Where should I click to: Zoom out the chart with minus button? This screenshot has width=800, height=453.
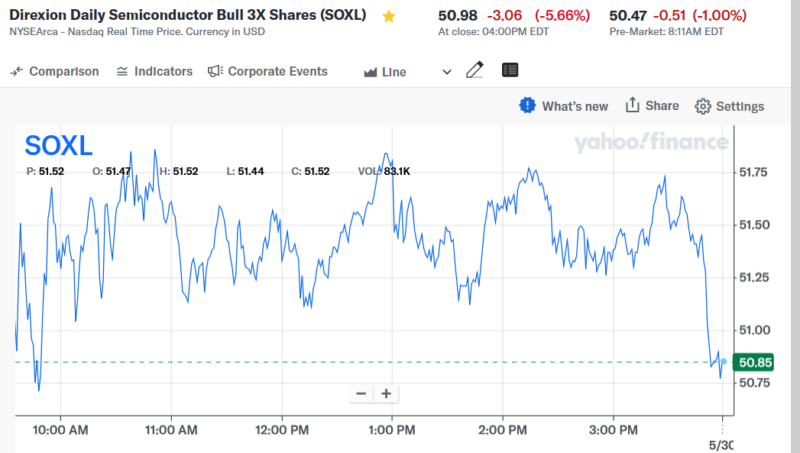click(x=361, y=393)
